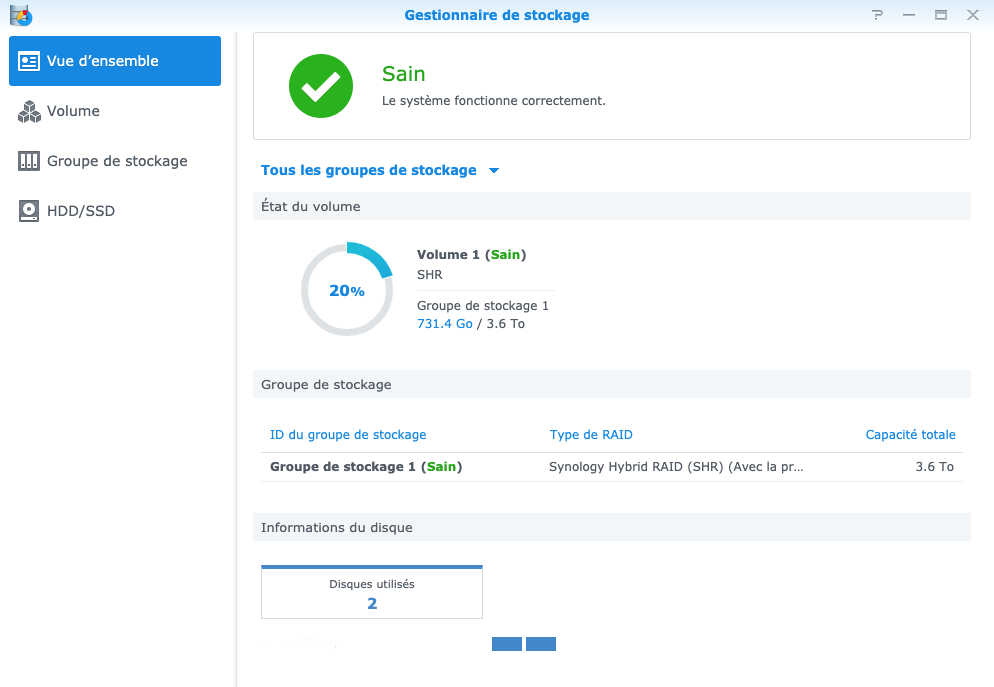Open the Vue d'ensemble tab
This screenshot has height=687, width=994.
[x=115, y=61]
